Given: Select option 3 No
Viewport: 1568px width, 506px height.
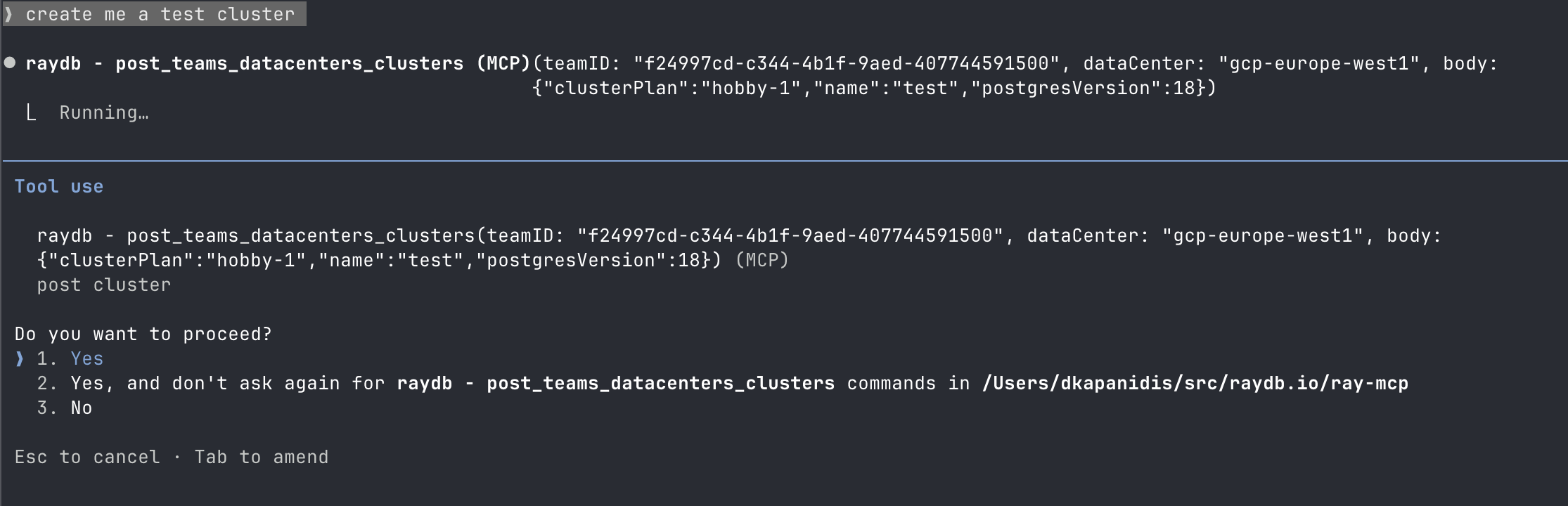Looking at the screenshot, I should (x=81, y=408).
